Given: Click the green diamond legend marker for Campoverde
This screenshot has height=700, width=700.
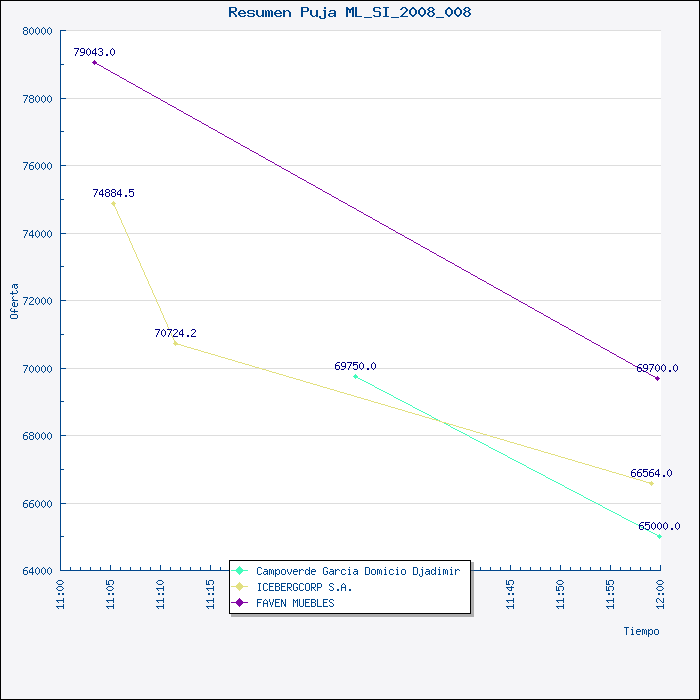Looking at the screenshot, I should (x=240, y=571).
